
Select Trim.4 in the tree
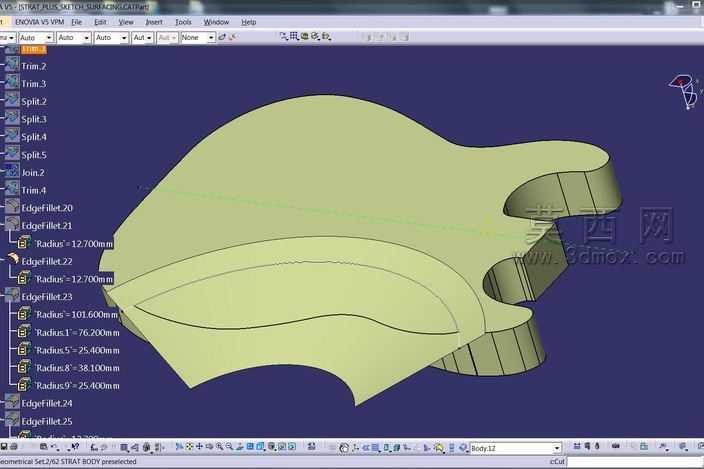[x=34, y=190]
